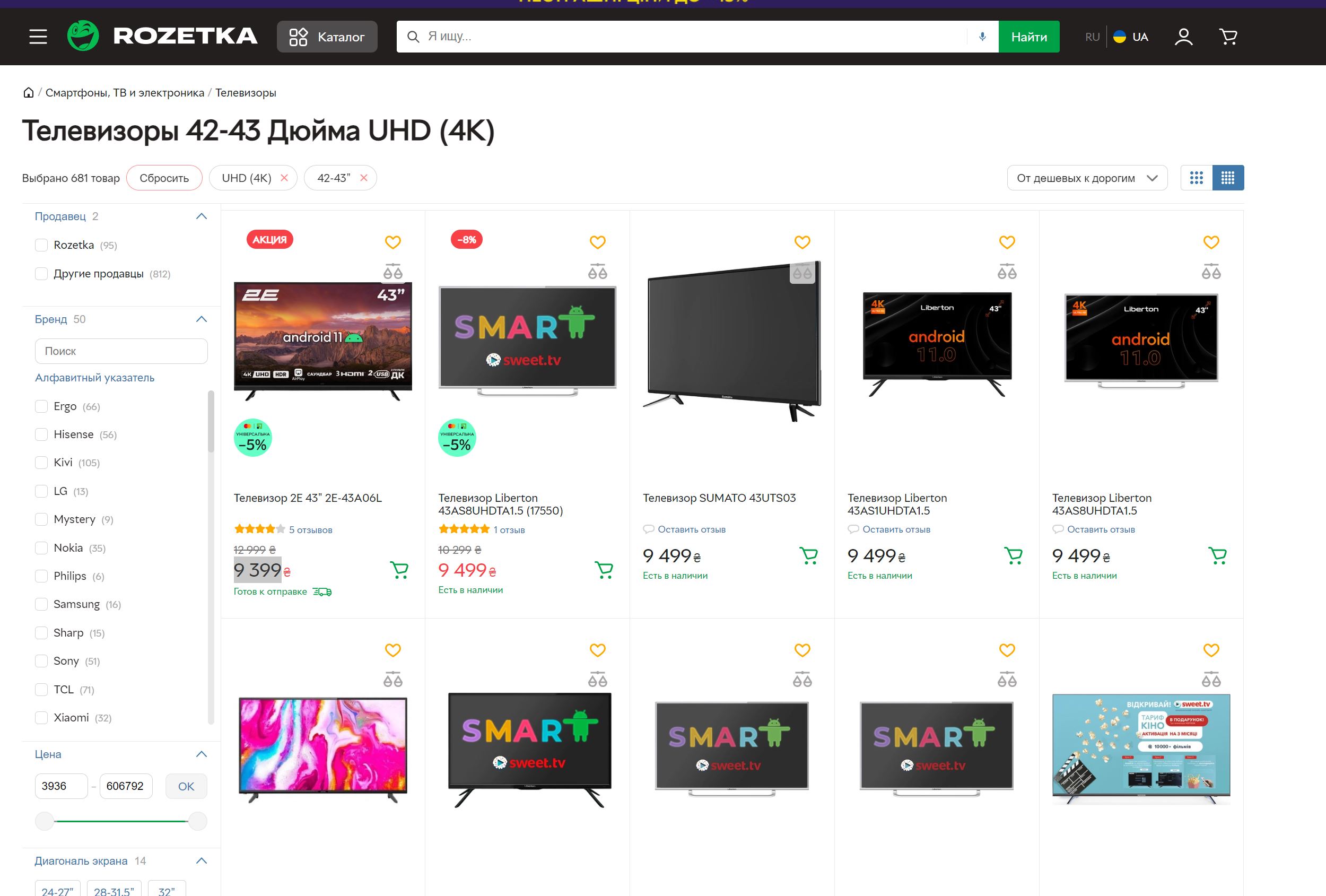Screen dimensions: 1326x896
Task: Open the sort order dropdown
Action: [x=1086, y=178]
